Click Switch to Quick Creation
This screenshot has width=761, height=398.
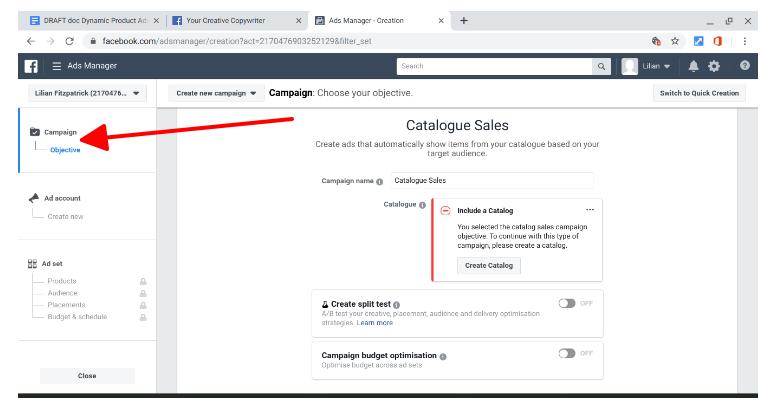tap(699, 93)
